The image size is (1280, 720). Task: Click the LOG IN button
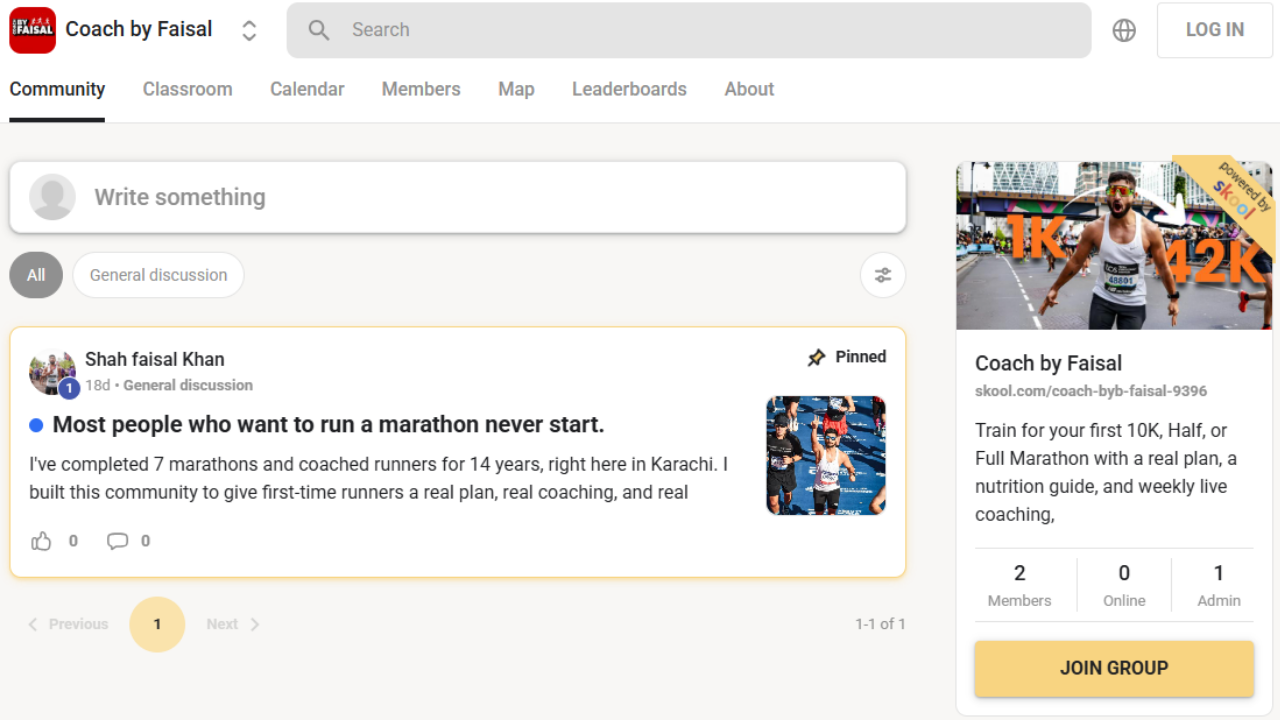click(1215, 30)
